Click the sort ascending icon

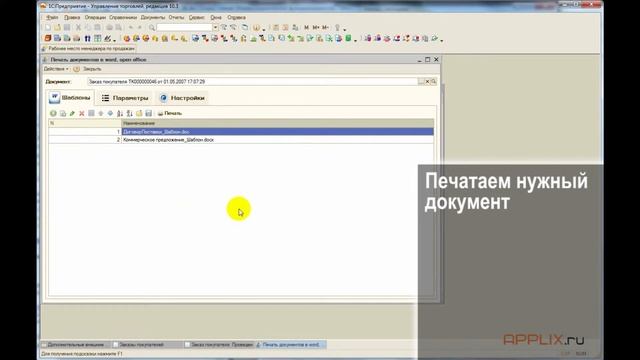(x=120, y=113)
